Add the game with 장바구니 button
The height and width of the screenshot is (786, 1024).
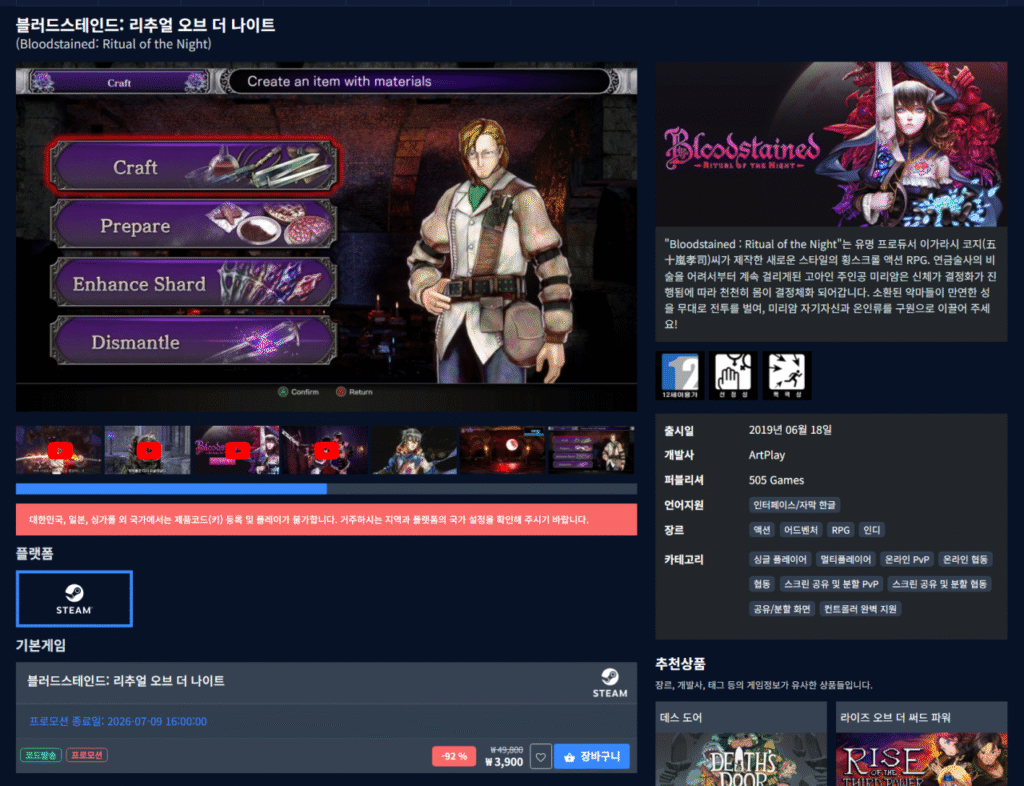(592, 757)
